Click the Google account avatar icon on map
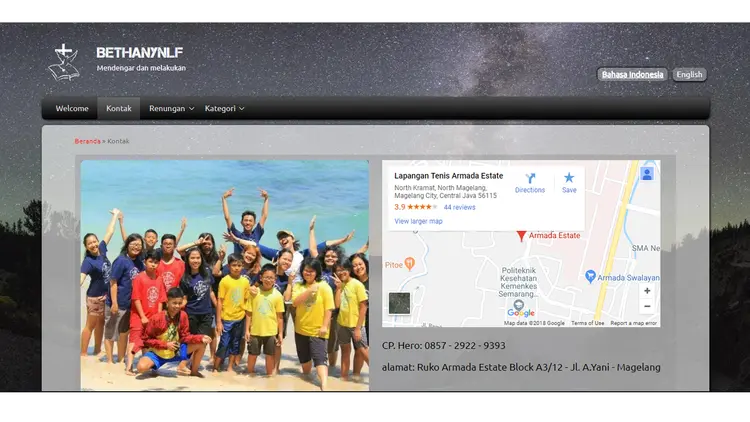This screenshot has width=750, height=422. (x=647, y=174)
